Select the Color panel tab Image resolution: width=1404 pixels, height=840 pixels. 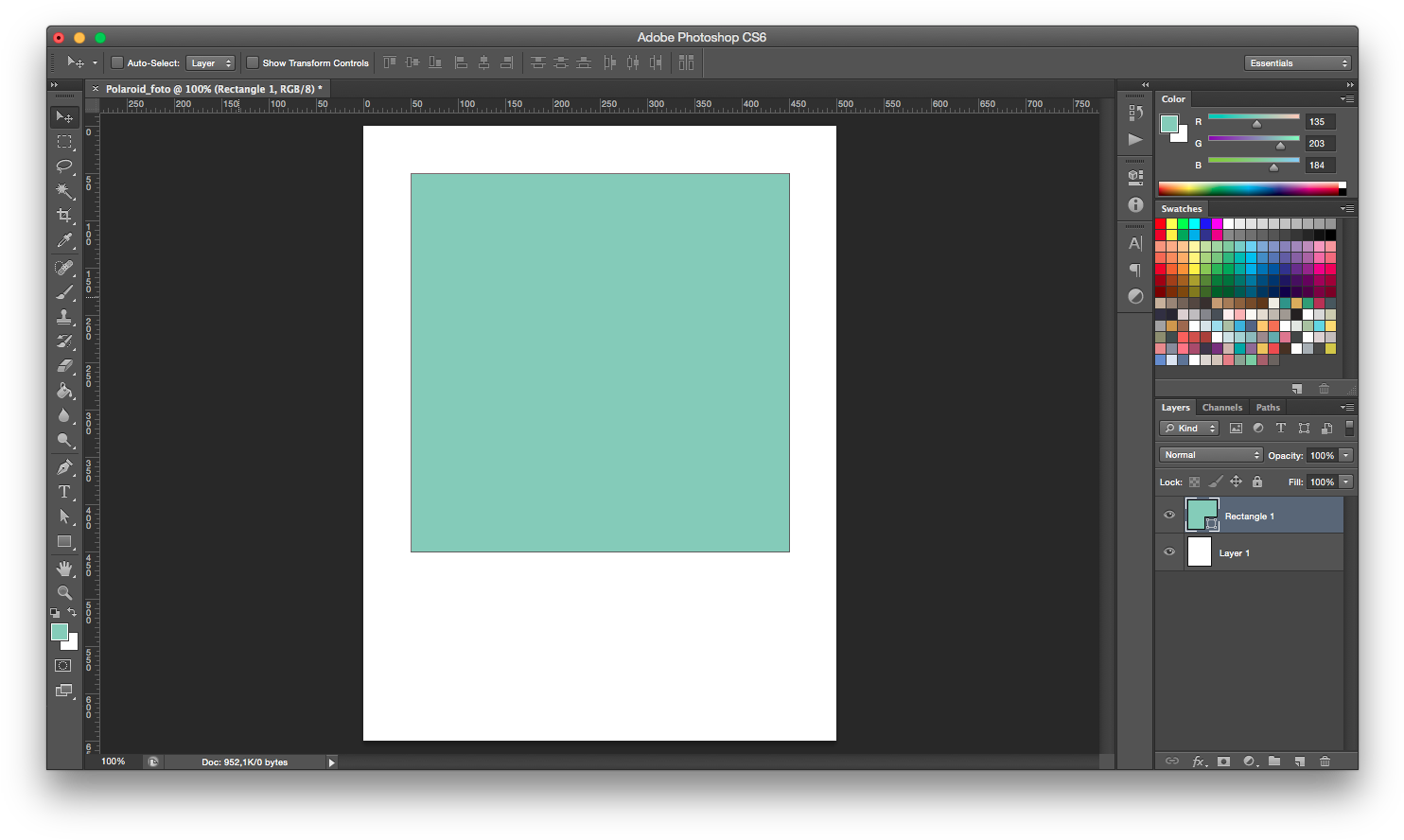click(x=1173, y=99)
